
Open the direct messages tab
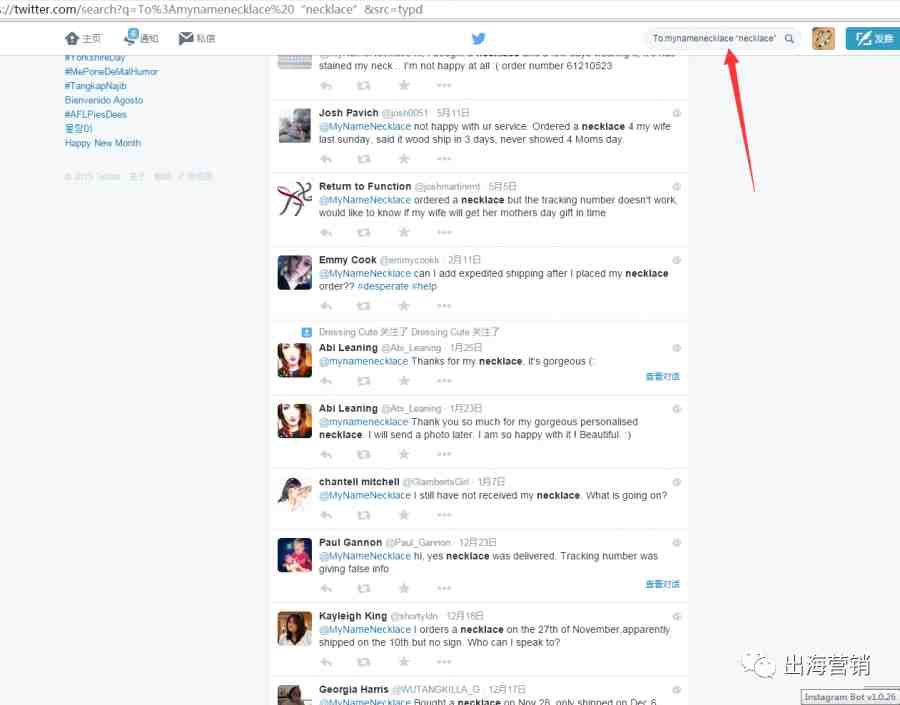pos(197,38)
